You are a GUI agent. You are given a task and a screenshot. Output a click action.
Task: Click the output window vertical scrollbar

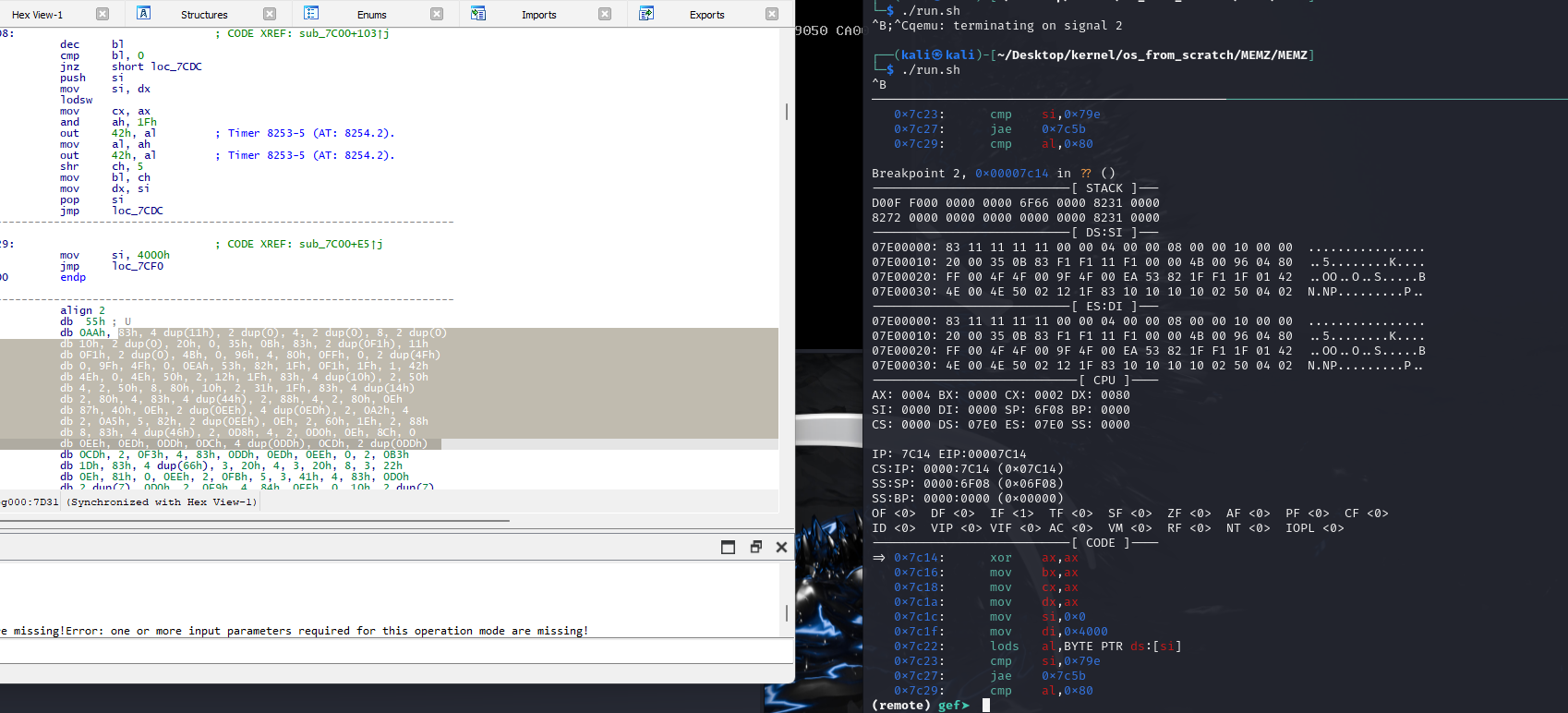pyautogui.click(x=787, y=613)
